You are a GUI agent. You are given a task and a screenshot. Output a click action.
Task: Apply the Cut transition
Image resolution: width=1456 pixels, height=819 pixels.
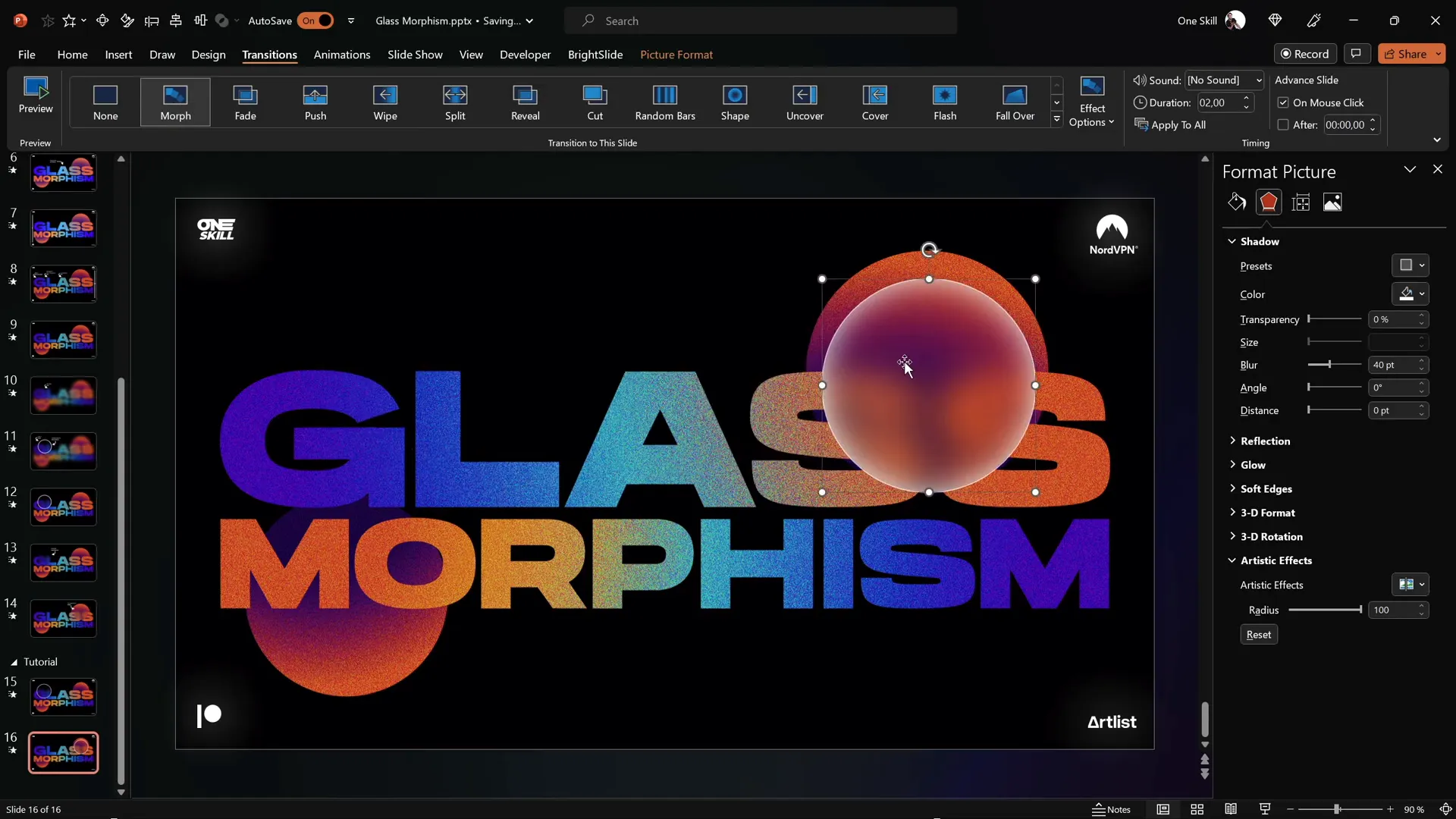coord(595,102)
